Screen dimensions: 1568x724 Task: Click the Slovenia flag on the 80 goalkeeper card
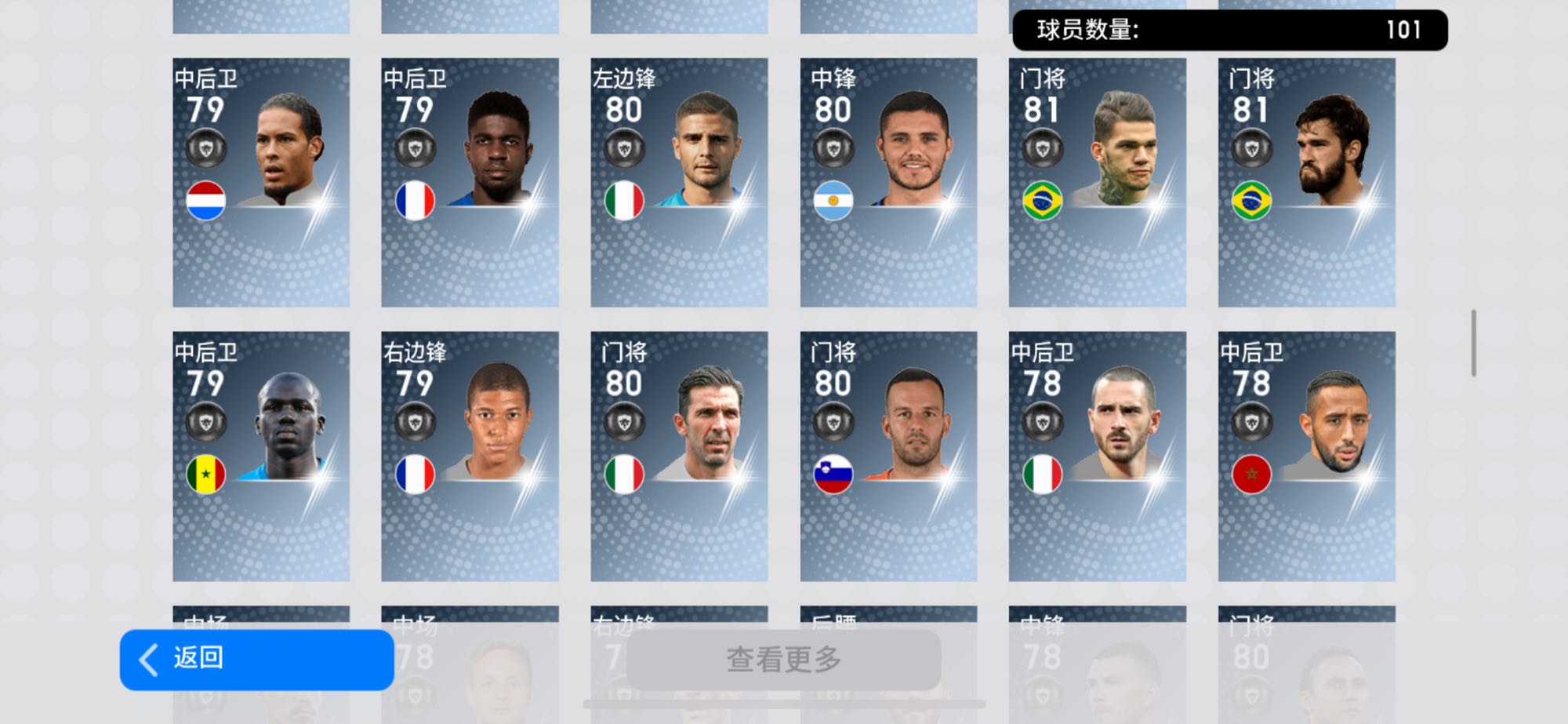tap(833, 475)
